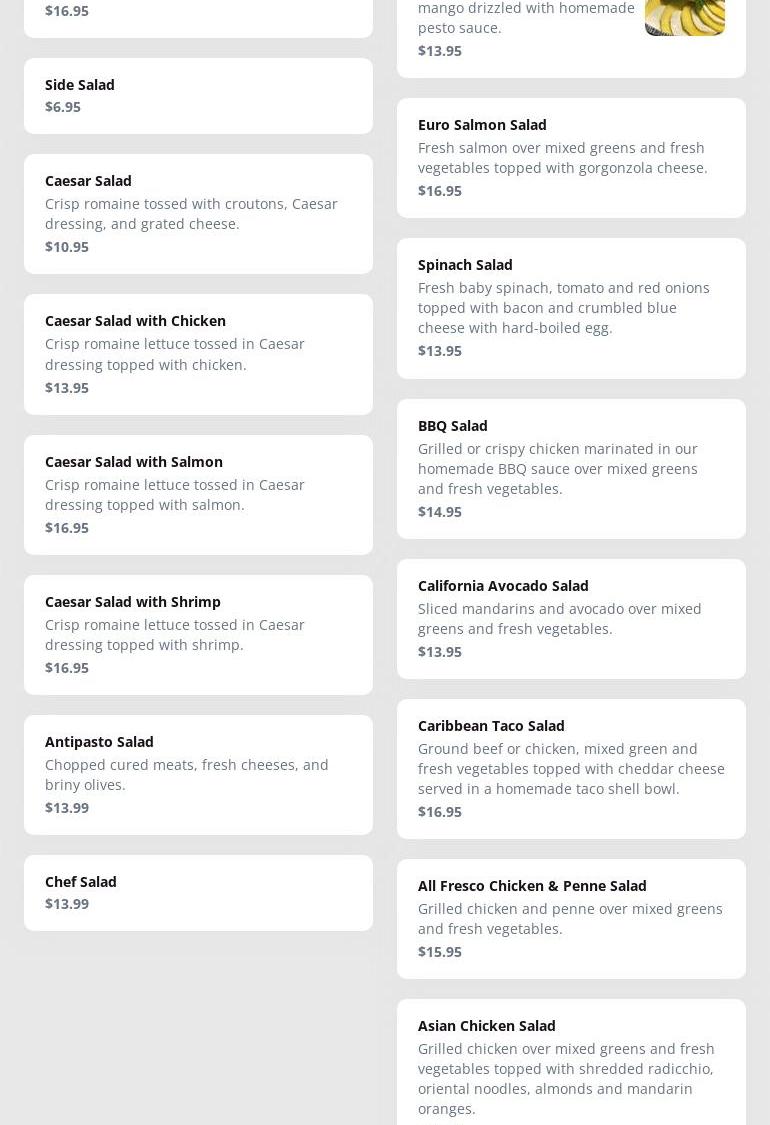
Task: Click the BBQ Salad $14.95 price
Action: 440,512
